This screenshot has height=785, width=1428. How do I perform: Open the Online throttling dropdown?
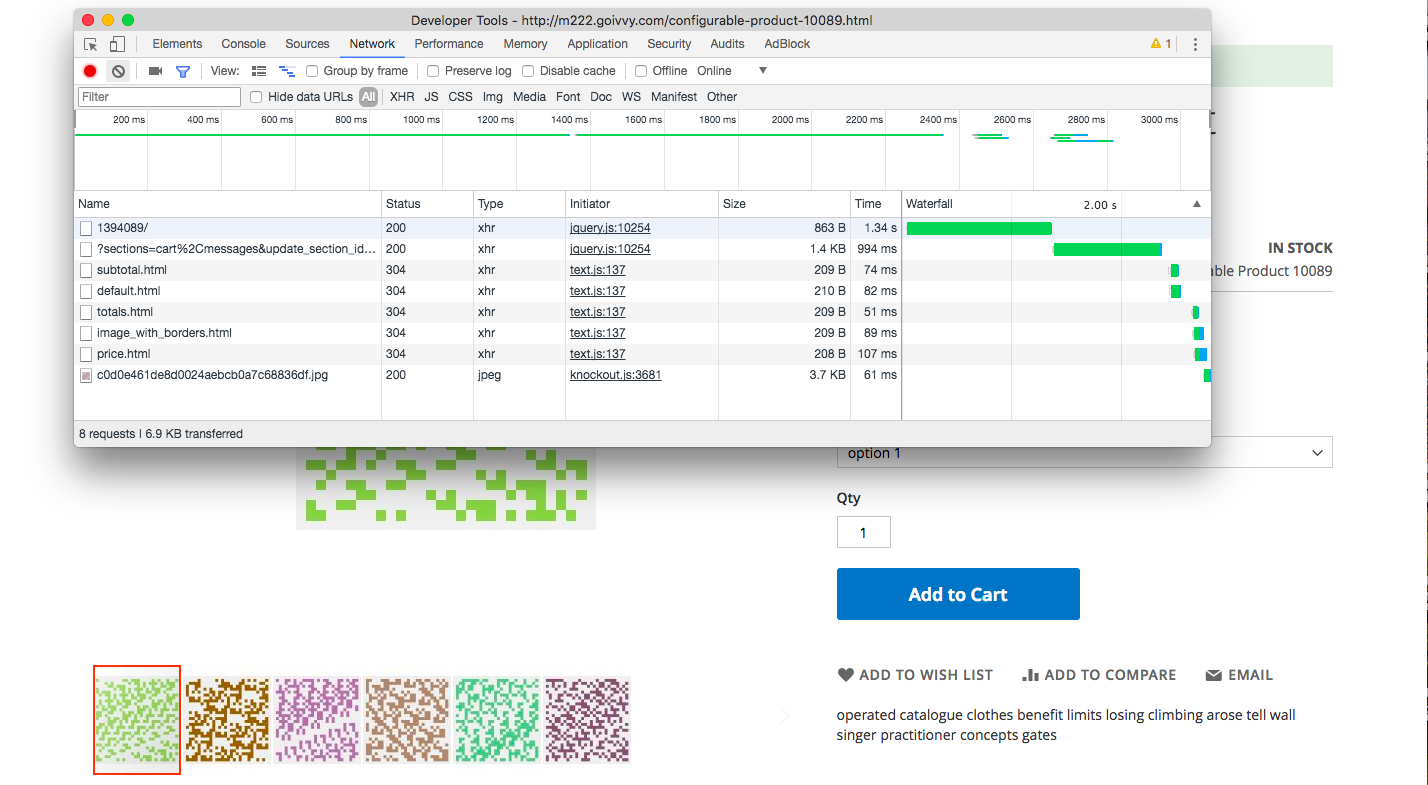[x=732, y=71]
